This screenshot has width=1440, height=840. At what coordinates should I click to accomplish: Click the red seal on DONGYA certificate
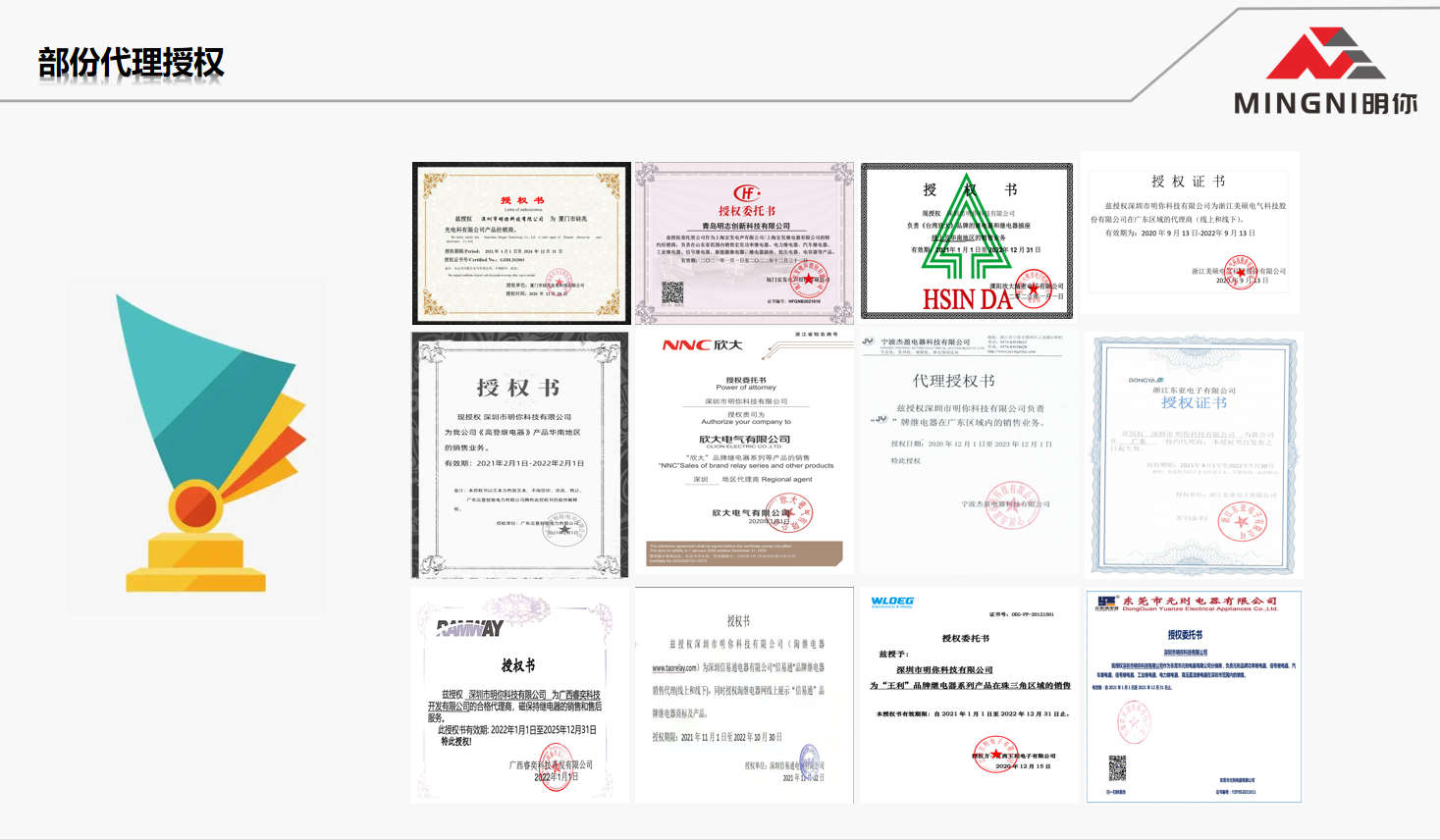click(1242, 522)
